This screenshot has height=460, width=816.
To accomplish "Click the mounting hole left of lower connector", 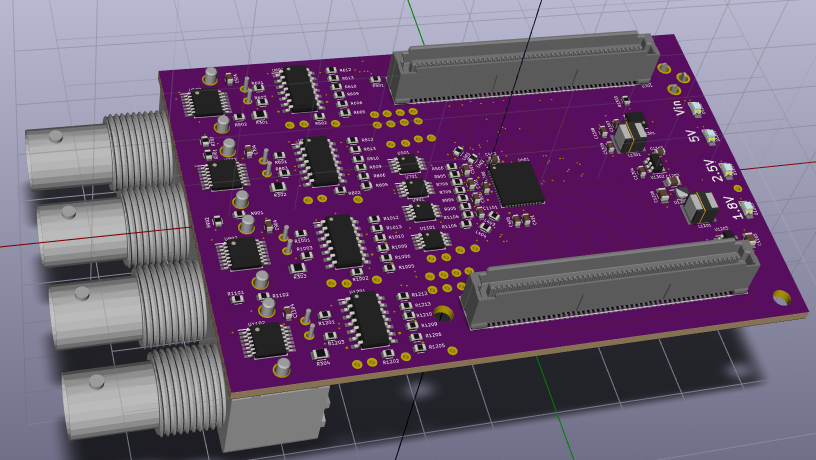I will point(445,314).
